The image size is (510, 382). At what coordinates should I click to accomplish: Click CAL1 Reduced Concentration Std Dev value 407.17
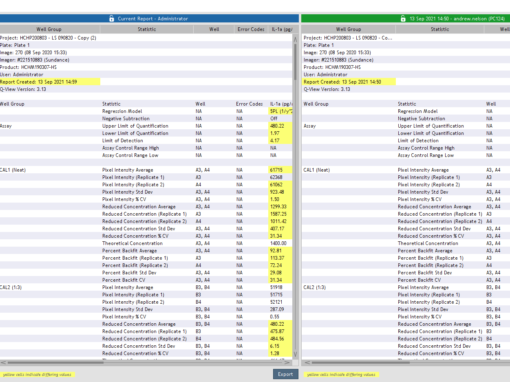point(281,229)
